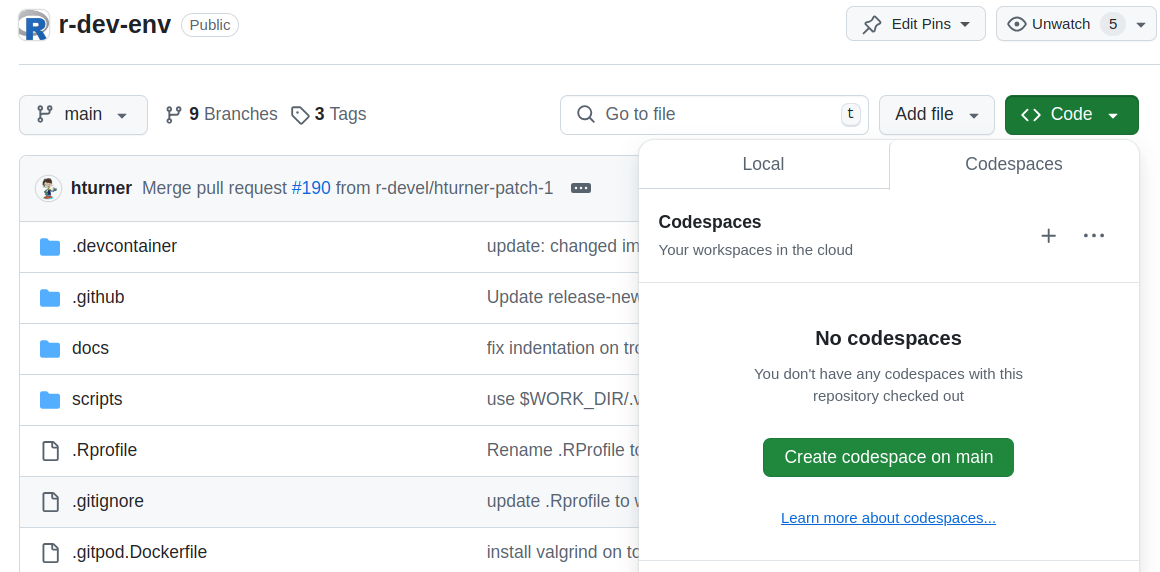
Task: Expand commit message ellipsis button
Action: pos(581,188)
